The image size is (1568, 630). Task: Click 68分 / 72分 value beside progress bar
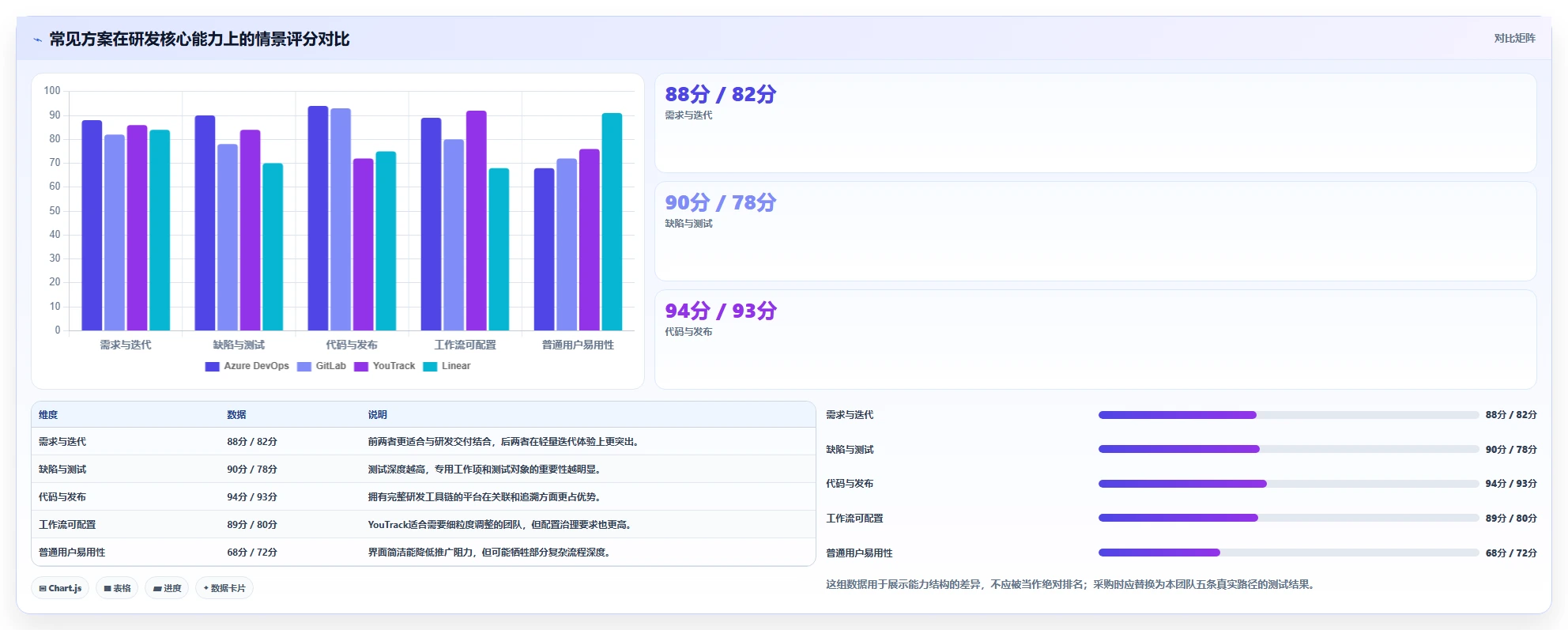1511,553
